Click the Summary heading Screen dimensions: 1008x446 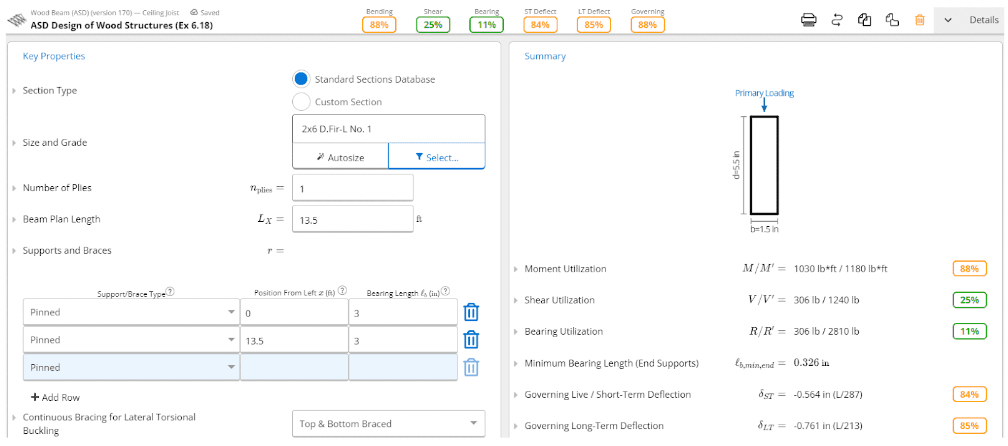(545, 56)
